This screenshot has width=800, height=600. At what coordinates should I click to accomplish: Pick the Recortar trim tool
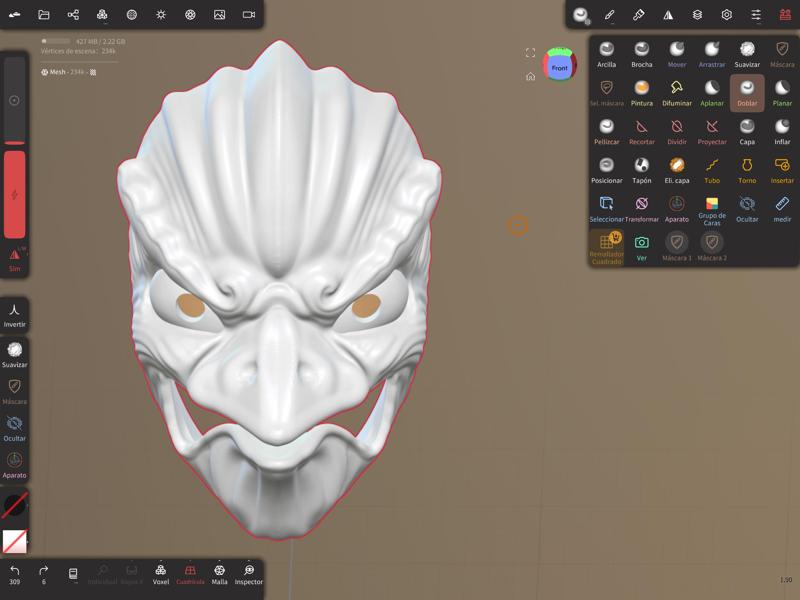point(641,132)
